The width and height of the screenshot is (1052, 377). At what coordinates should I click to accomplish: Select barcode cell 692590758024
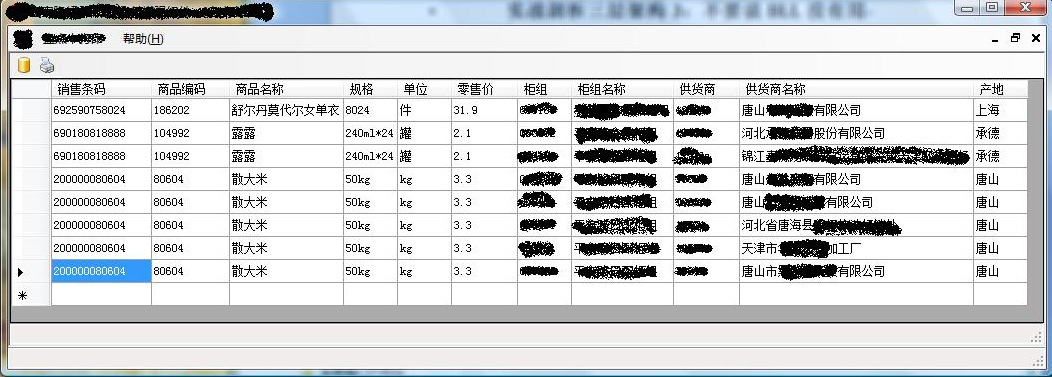[101, 110]
